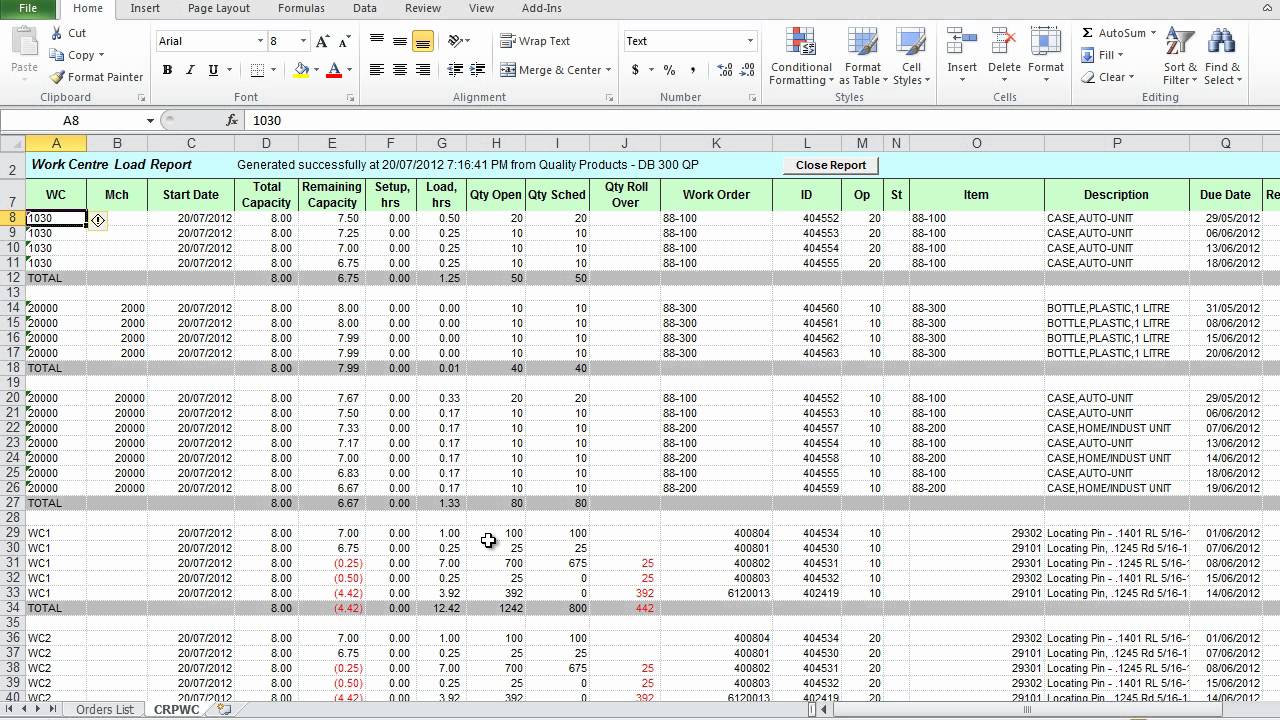
Task: Align text left
Action: tap(377, 70)
